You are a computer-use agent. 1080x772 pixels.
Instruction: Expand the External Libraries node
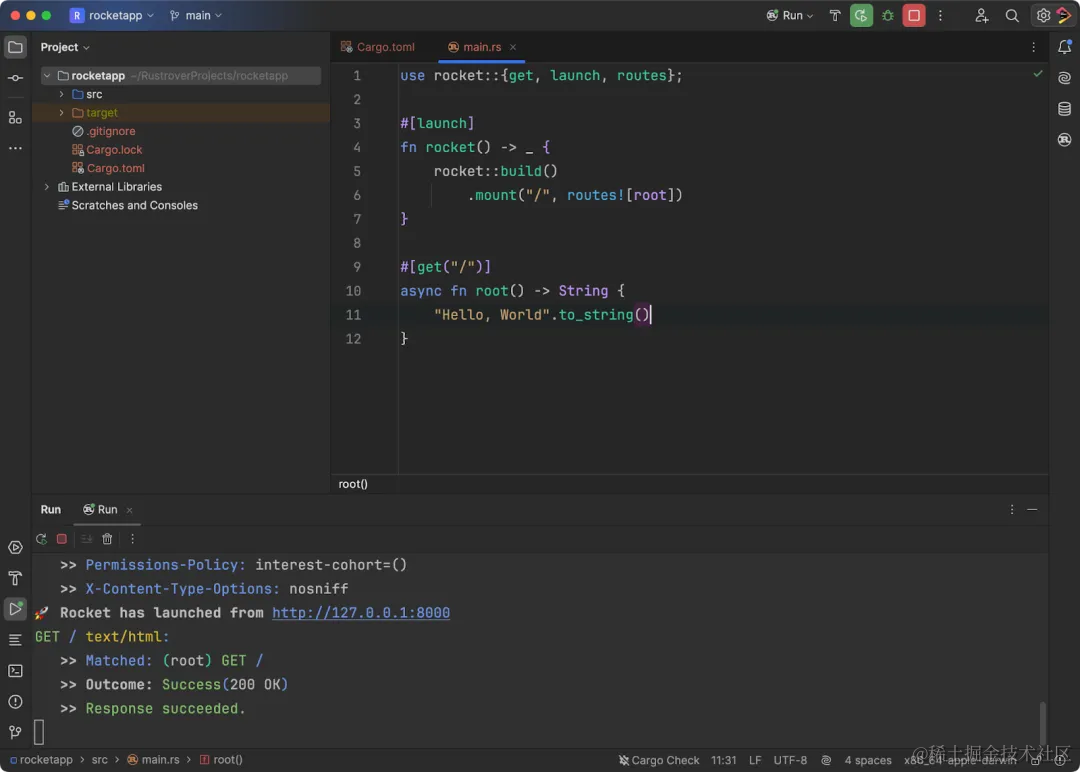point(47,187)
